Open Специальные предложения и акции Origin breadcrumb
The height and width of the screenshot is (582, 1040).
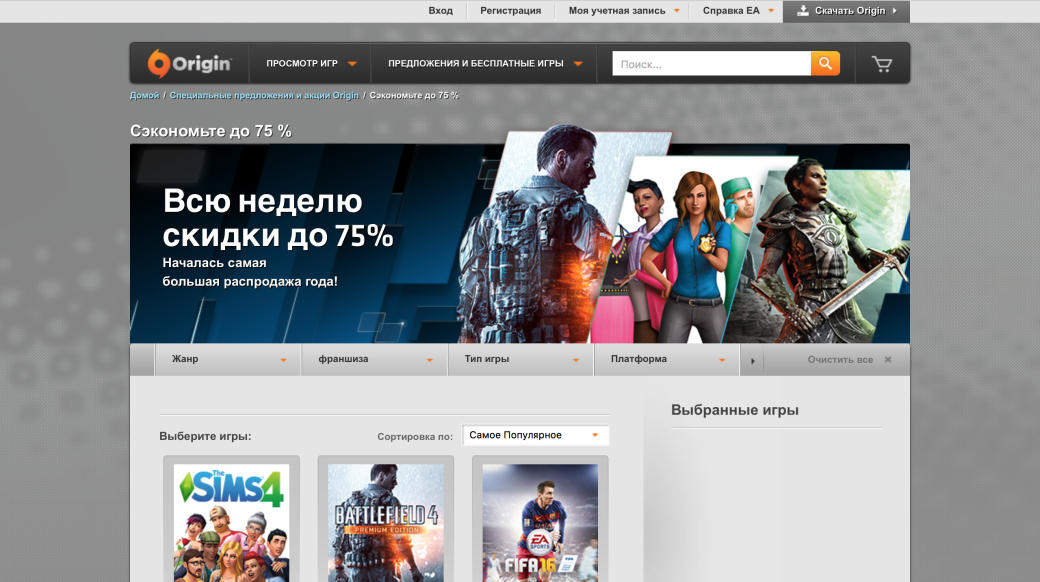[x=264, y=96]
